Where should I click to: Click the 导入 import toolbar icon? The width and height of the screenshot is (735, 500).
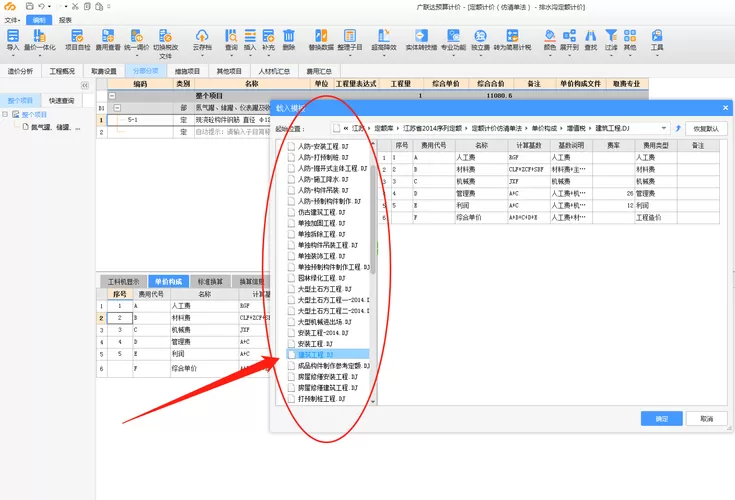[x=13, y=36]
